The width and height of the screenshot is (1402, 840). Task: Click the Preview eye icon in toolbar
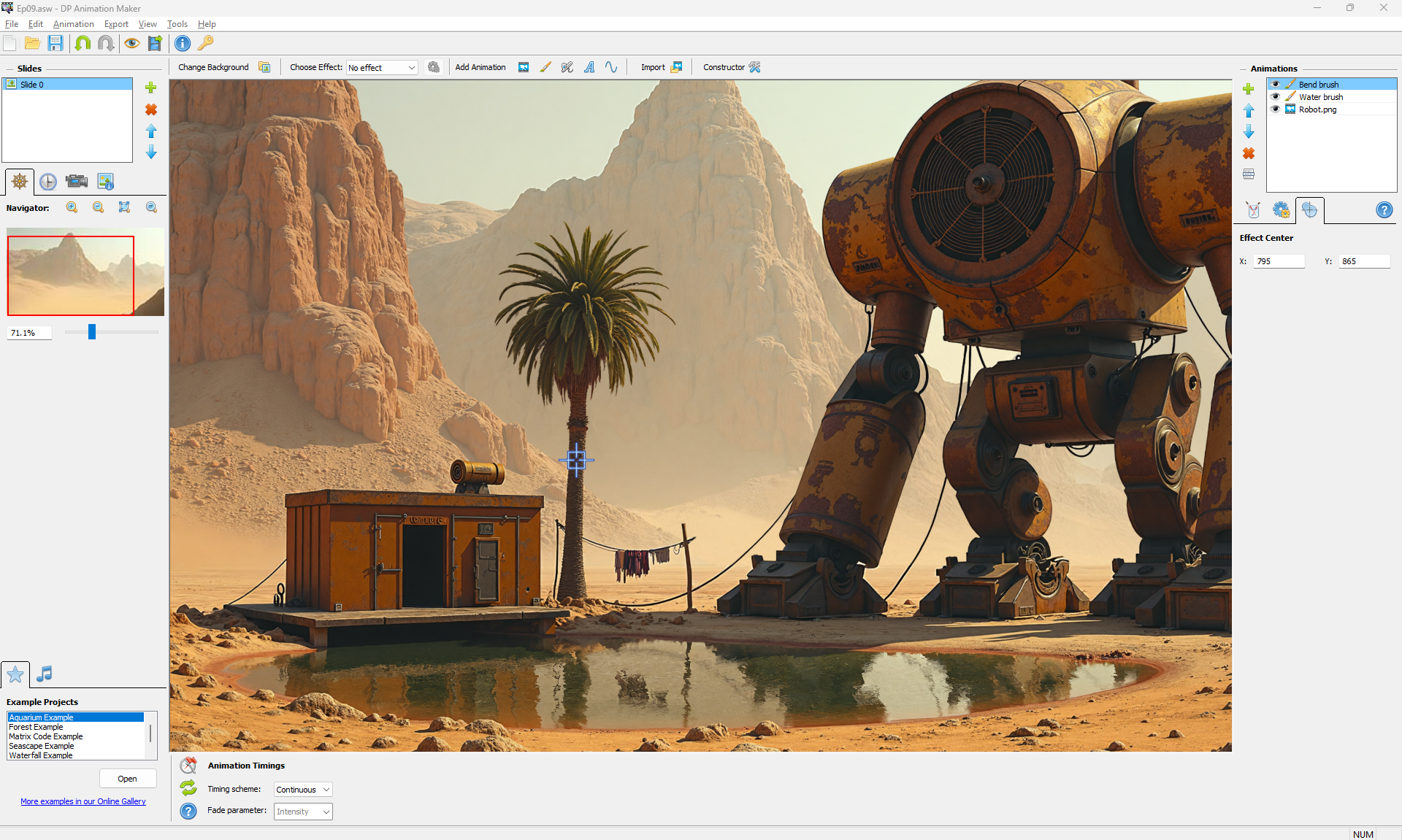pyautogui.click(x=131, y=43)
